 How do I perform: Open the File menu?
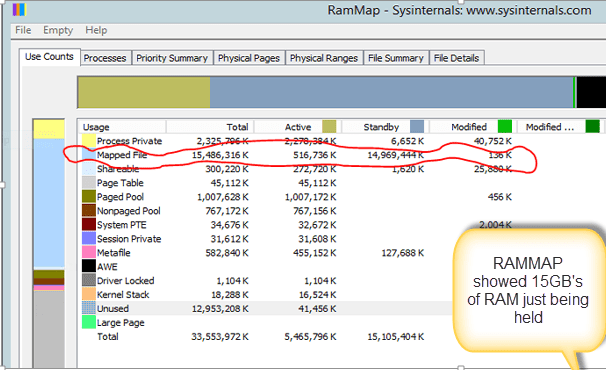point(23,30)
